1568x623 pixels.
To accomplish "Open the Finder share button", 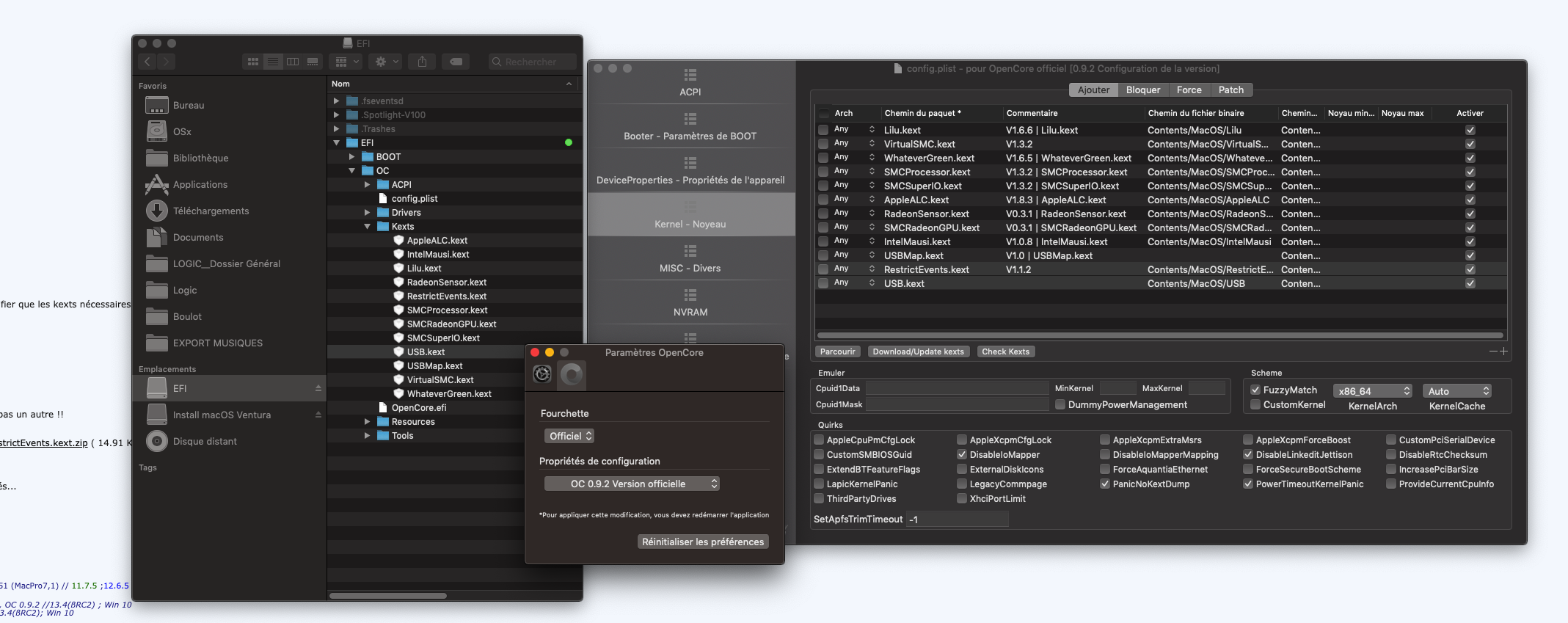I will click(x=422, y=62).
